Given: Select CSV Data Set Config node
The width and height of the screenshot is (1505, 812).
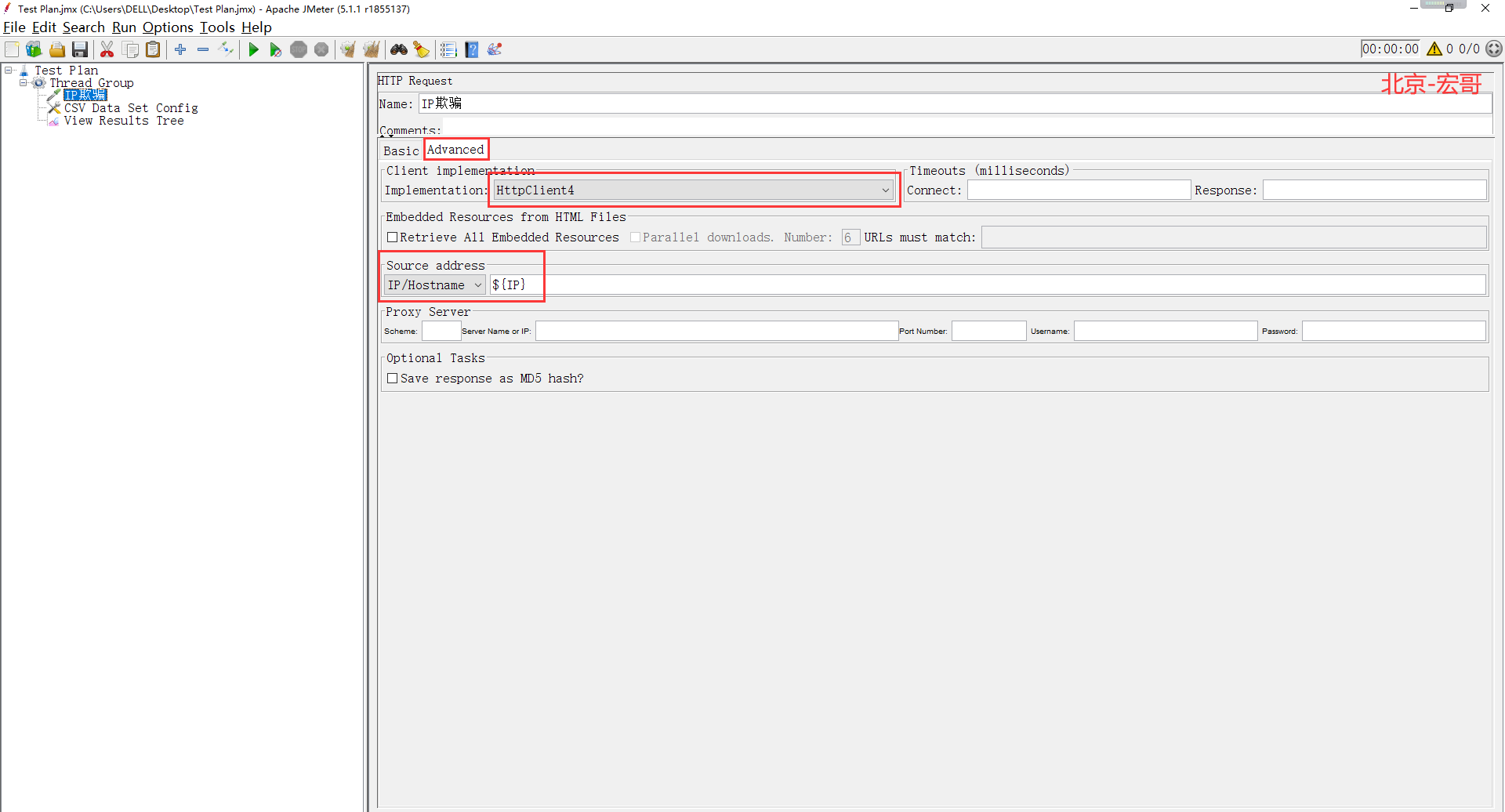Looking at the screenshot, I should [x=131, y=108].
